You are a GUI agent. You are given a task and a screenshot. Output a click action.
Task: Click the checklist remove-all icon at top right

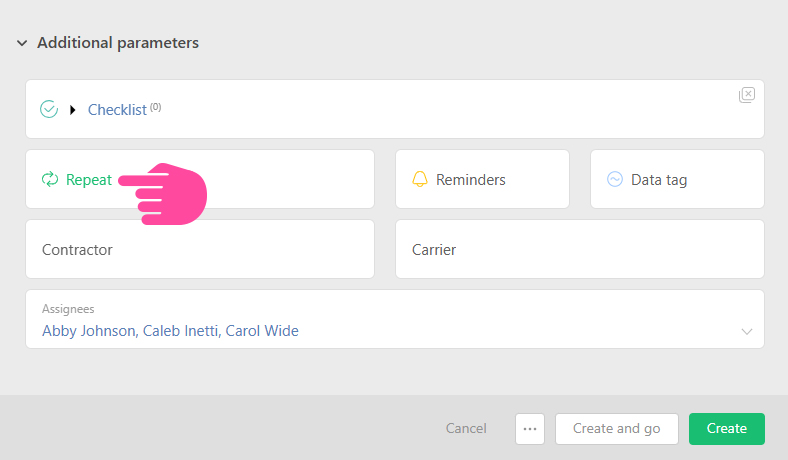click(x=747, y=95)
